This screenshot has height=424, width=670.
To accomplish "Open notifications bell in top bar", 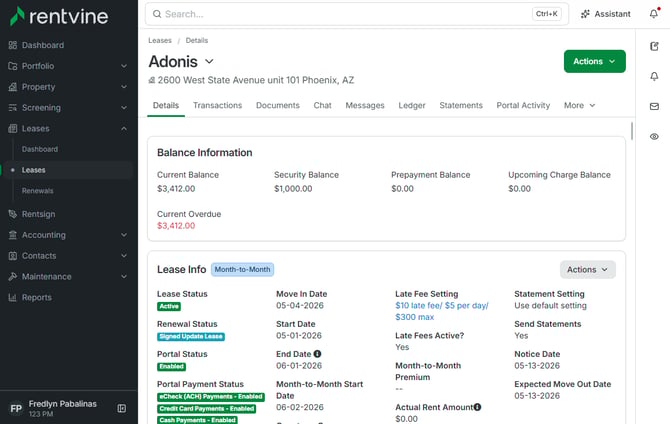I will [x=654, y=14].
